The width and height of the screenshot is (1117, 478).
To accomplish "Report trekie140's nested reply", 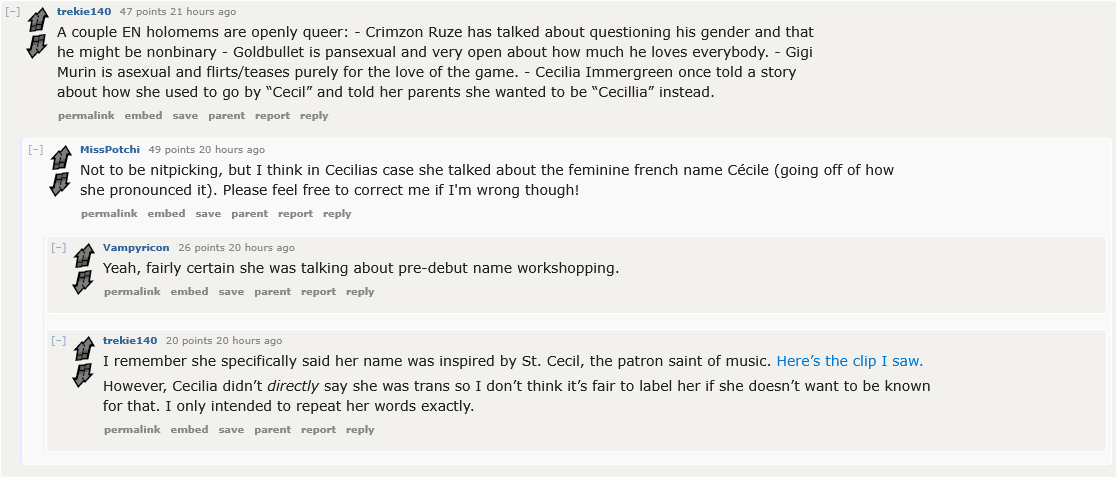I will pyautogui.click(x=318, y=430).
